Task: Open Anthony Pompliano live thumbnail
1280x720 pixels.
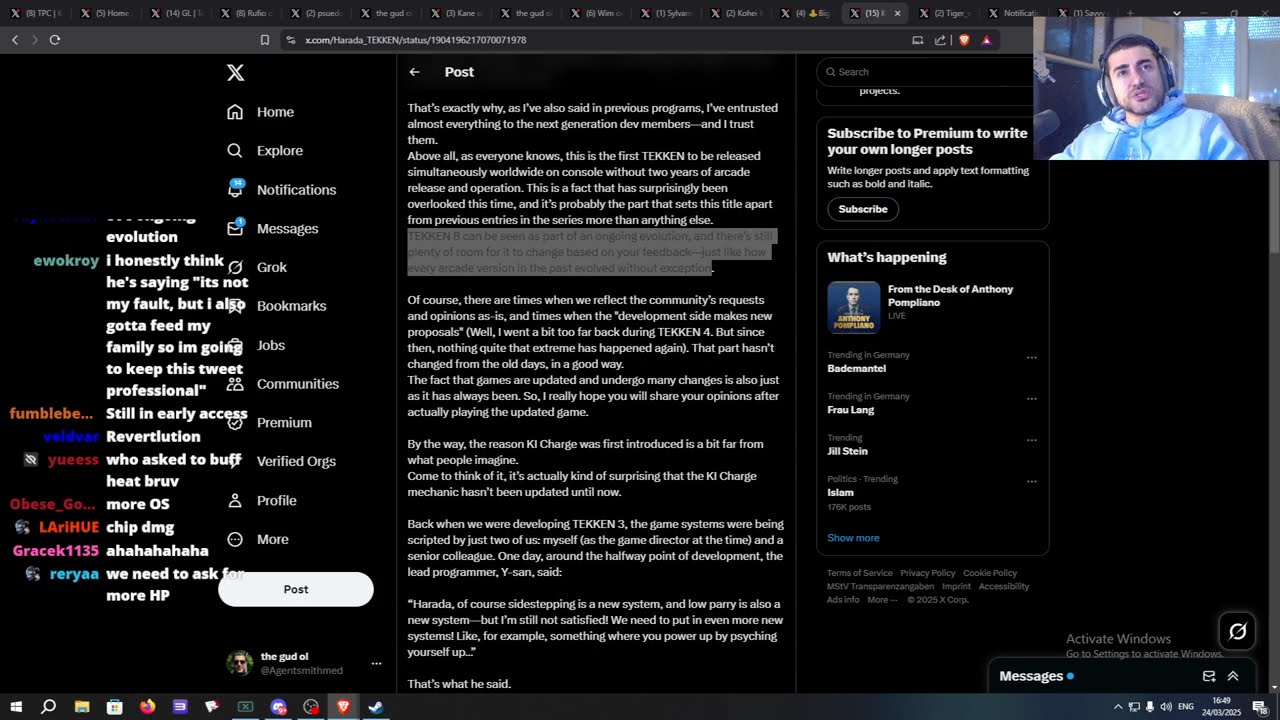Action: click(x=853, y=306)
